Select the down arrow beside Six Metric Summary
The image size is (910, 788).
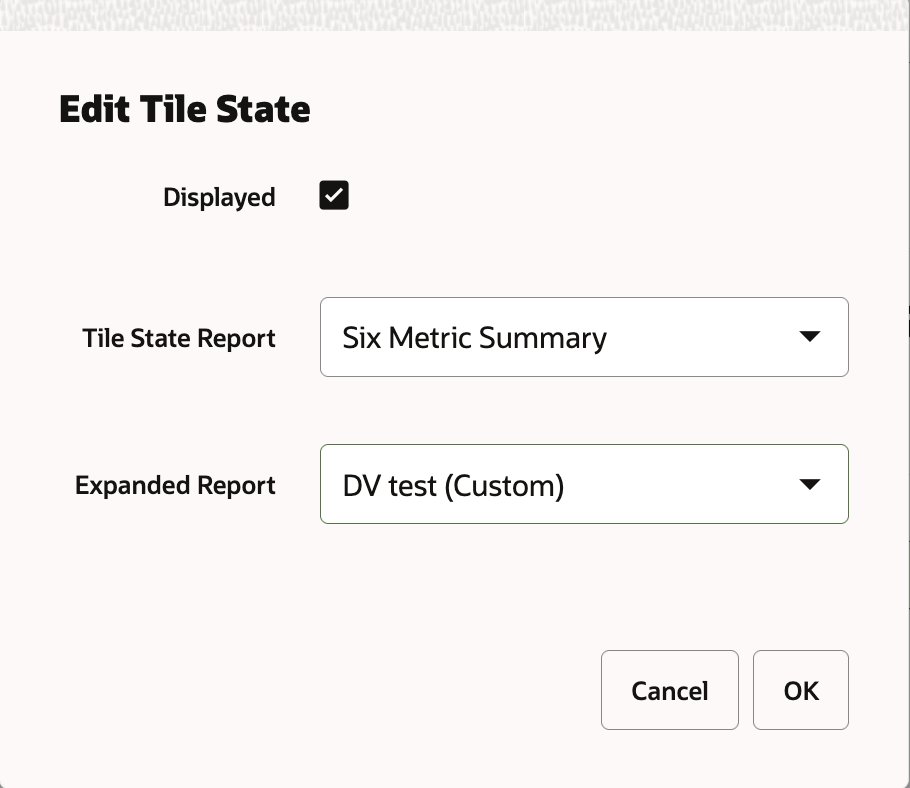click(812, 337)
